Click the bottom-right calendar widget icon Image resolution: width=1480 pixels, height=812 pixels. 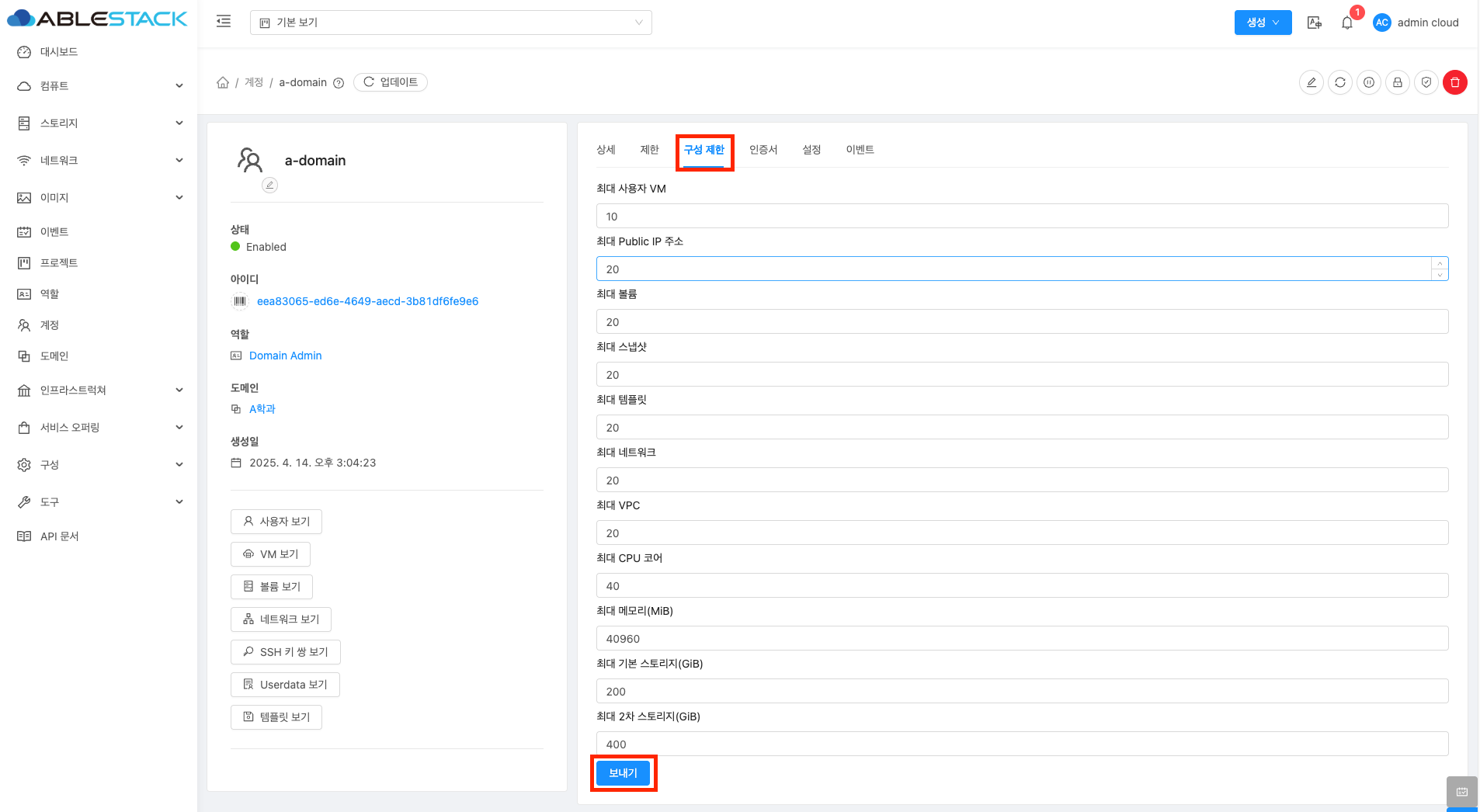pyautogui.click(x=1462, y=792)
